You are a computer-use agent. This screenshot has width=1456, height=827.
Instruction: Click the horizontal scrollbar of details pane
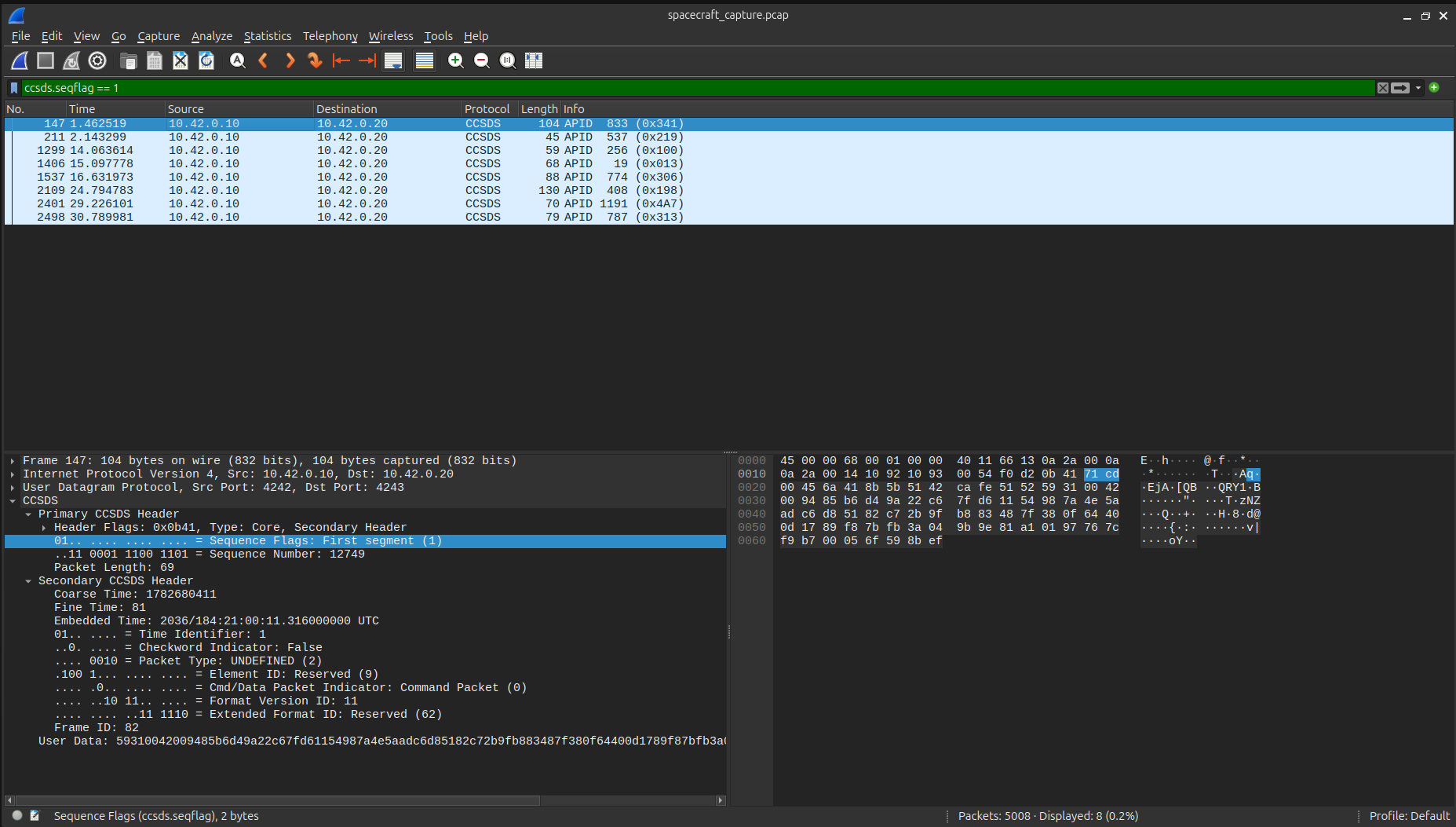[277, 800]
